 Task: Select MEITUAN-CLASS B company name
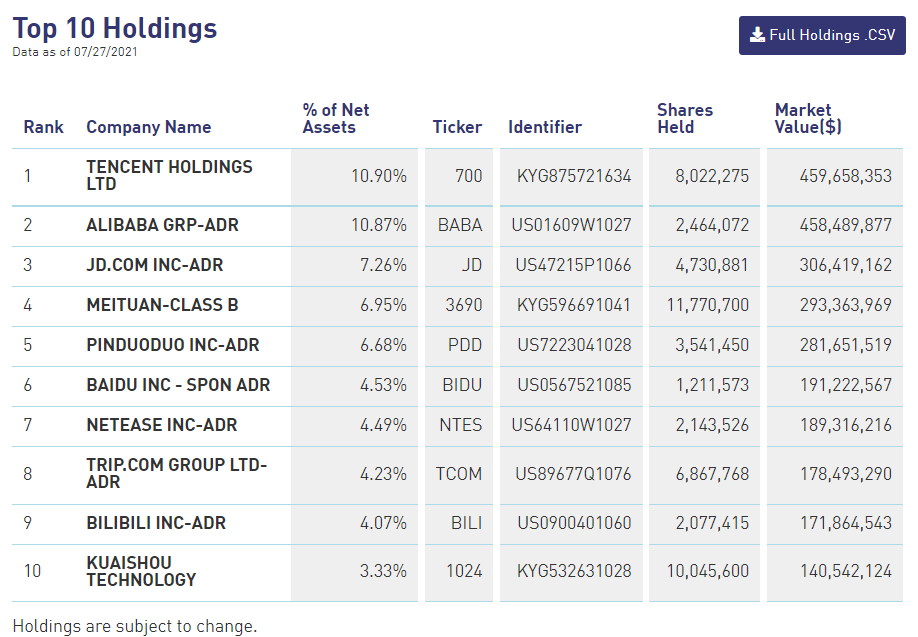pyautogui.click(x=162, y=304)
